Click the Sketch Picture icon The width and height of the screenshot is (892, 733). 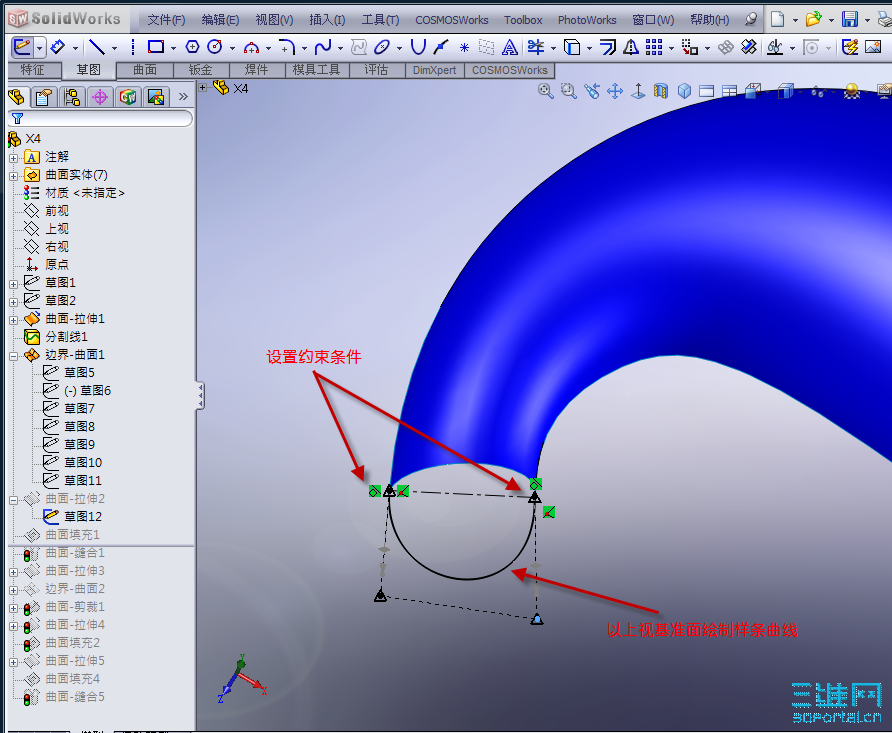pyautogui.click(x=873, y=47)
